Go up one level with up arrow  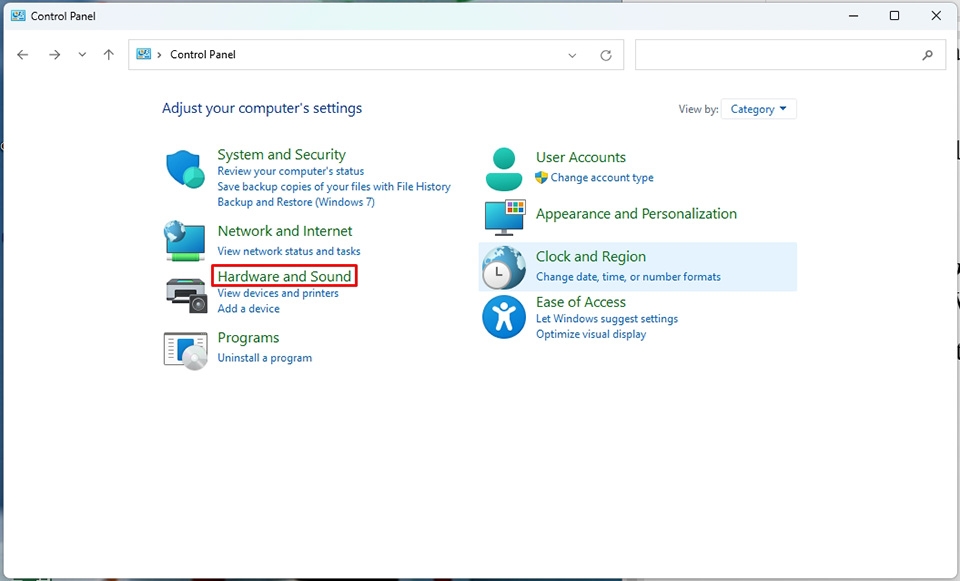109,54
